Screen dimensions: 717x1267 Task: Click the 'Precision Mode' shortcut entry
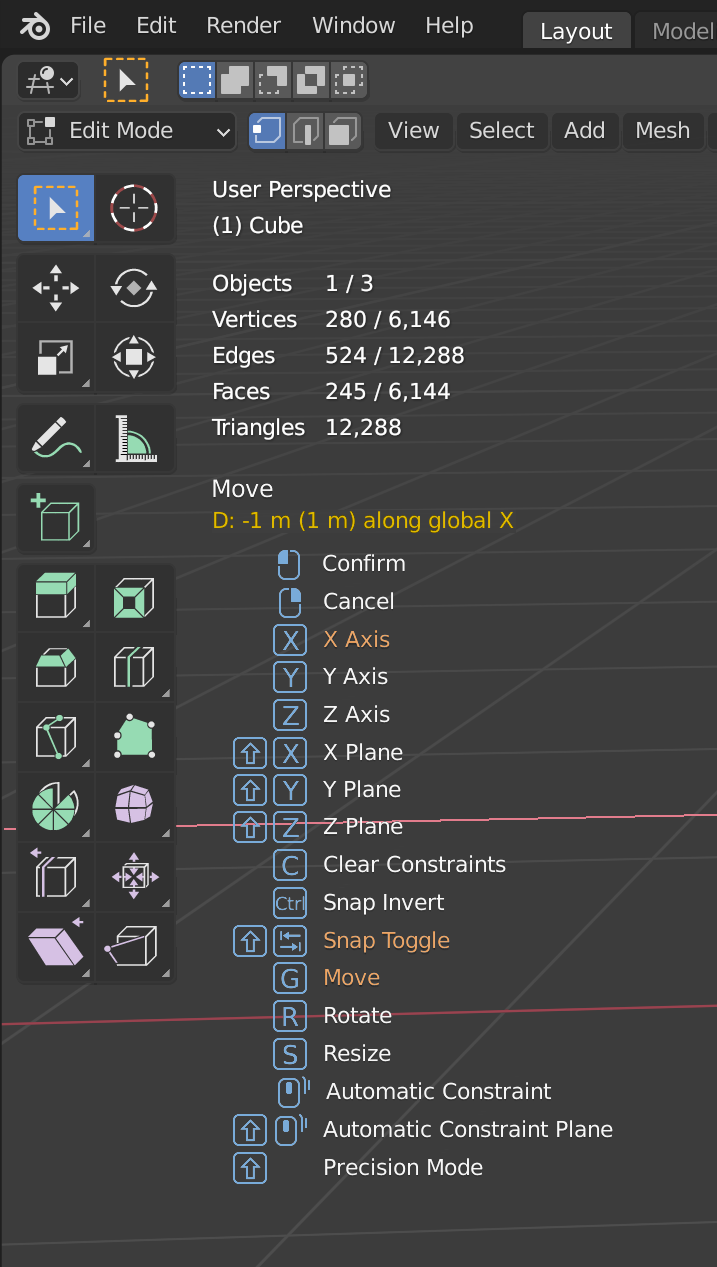[403, 1168]
